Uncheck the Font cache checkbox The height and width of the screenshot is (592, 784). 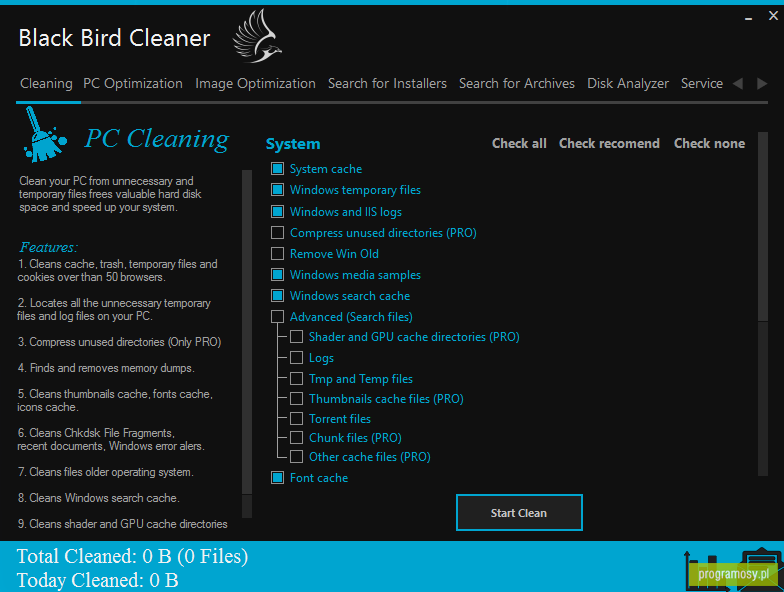[x=278, y=478]
